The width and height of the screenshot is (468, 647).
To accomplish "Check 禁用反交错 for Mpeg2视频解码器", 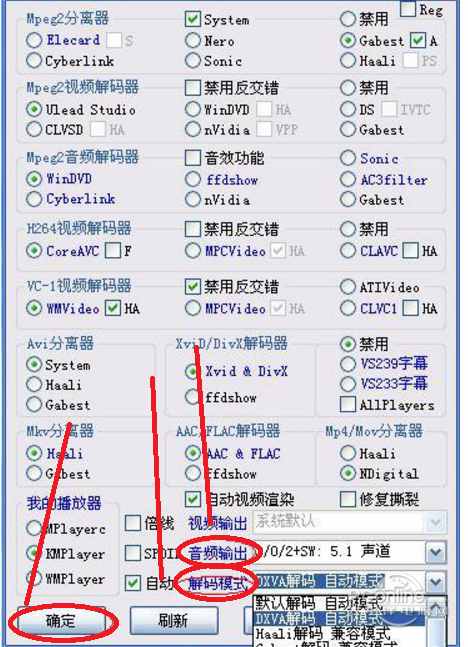I will 192,87.
